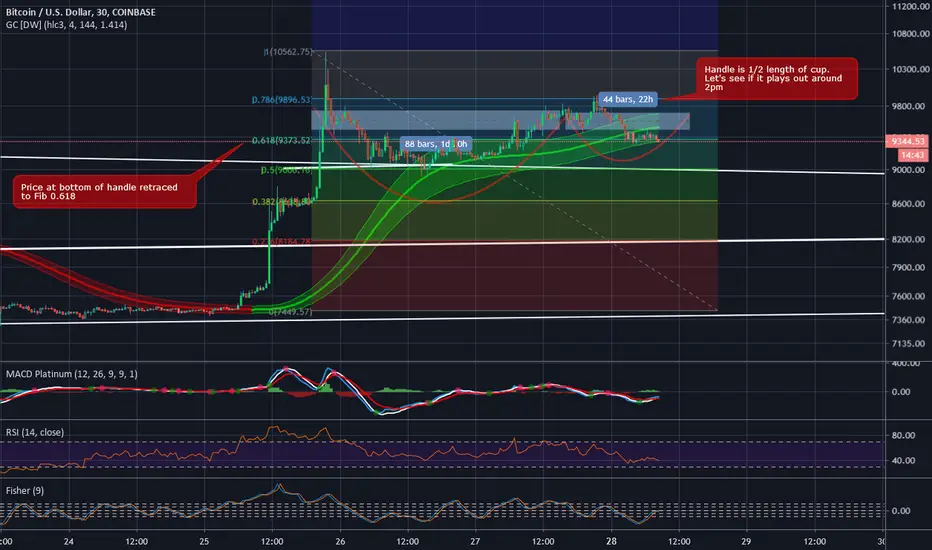Click 0.00 on the MACD pane scale
Screen dimensions: 932x550
point(900,392)
